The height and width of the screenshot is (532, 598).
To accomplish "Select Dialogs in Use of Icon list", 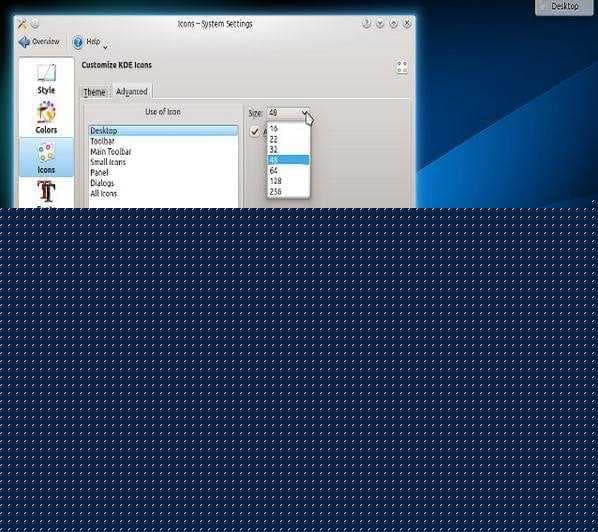I will click(x=163, y=183).
